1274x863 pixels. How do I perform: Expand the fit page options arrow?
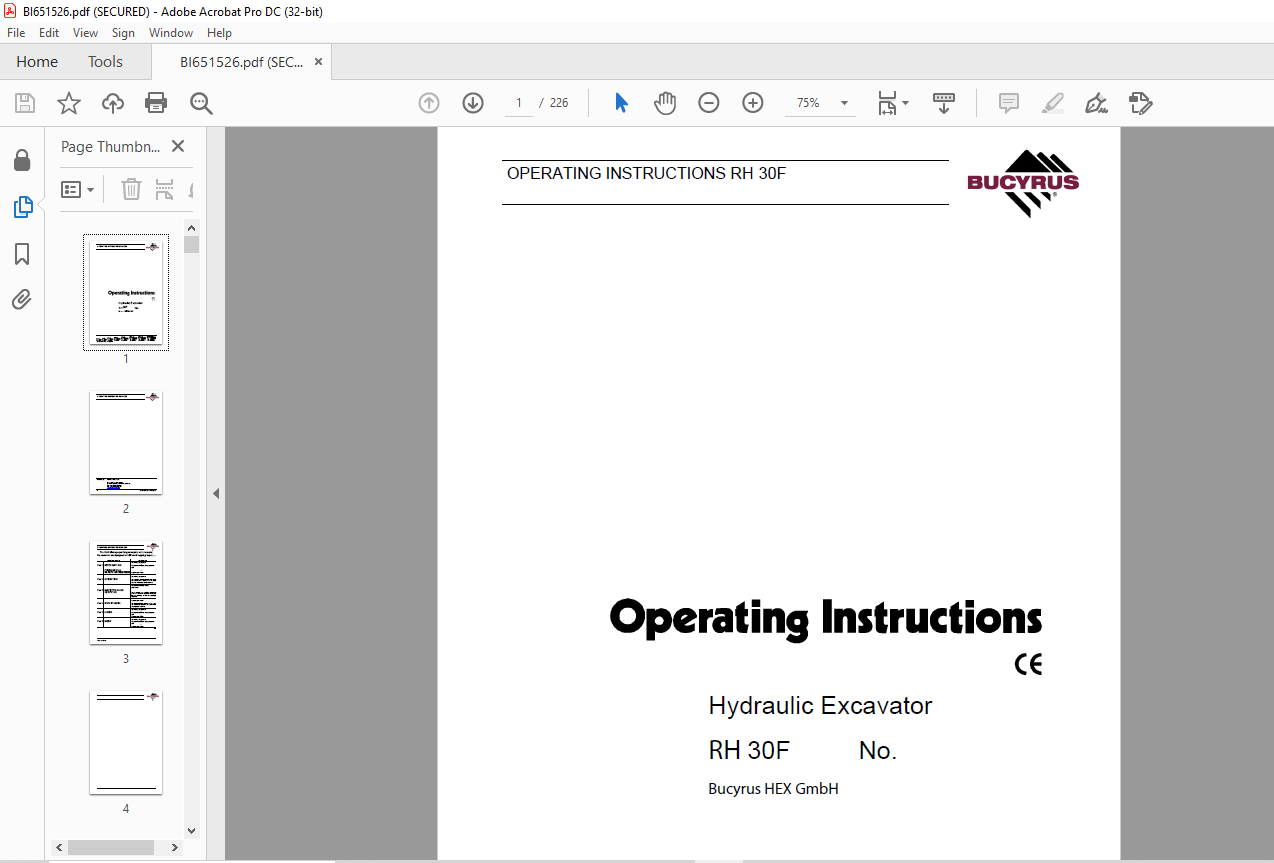(905, 103)
